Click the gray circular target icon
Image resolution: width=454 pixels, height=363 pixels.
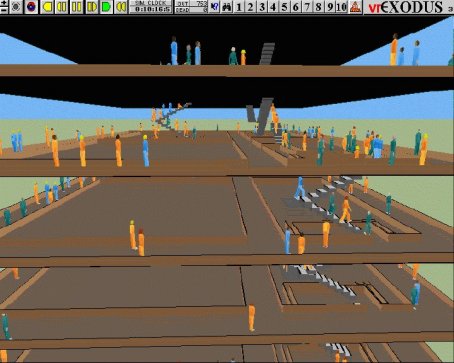[x=16, y=7]
